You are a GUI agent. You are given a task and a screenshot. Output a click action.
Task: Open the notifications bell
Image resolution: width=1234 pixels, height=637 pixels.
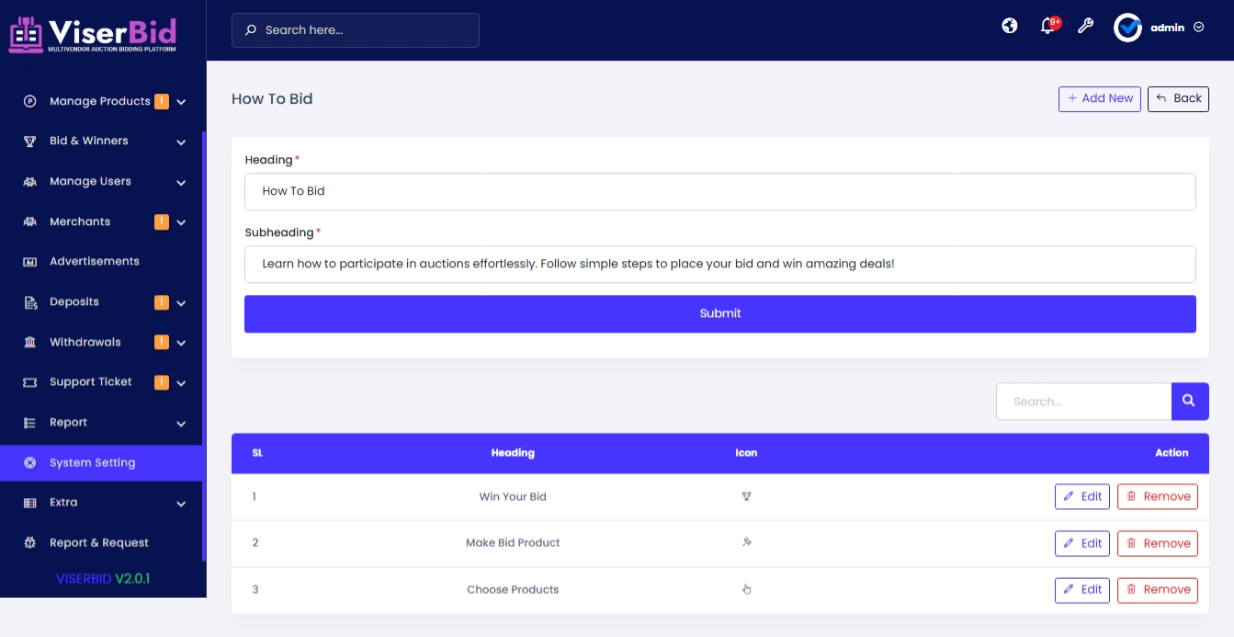click(1048, 26)
